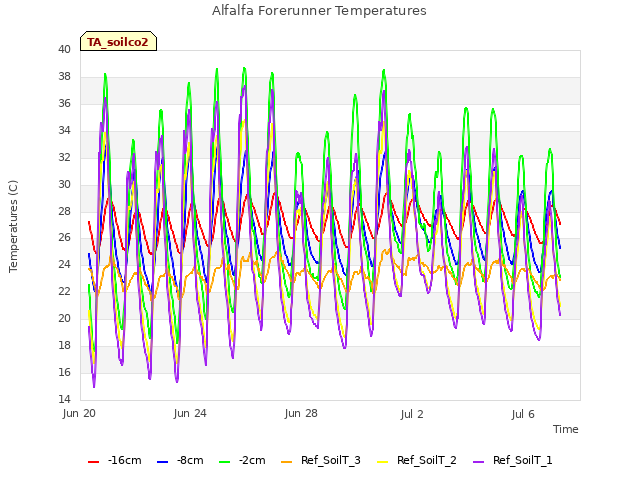Click the 22 y-axis tick label

(x=64, y=291)
